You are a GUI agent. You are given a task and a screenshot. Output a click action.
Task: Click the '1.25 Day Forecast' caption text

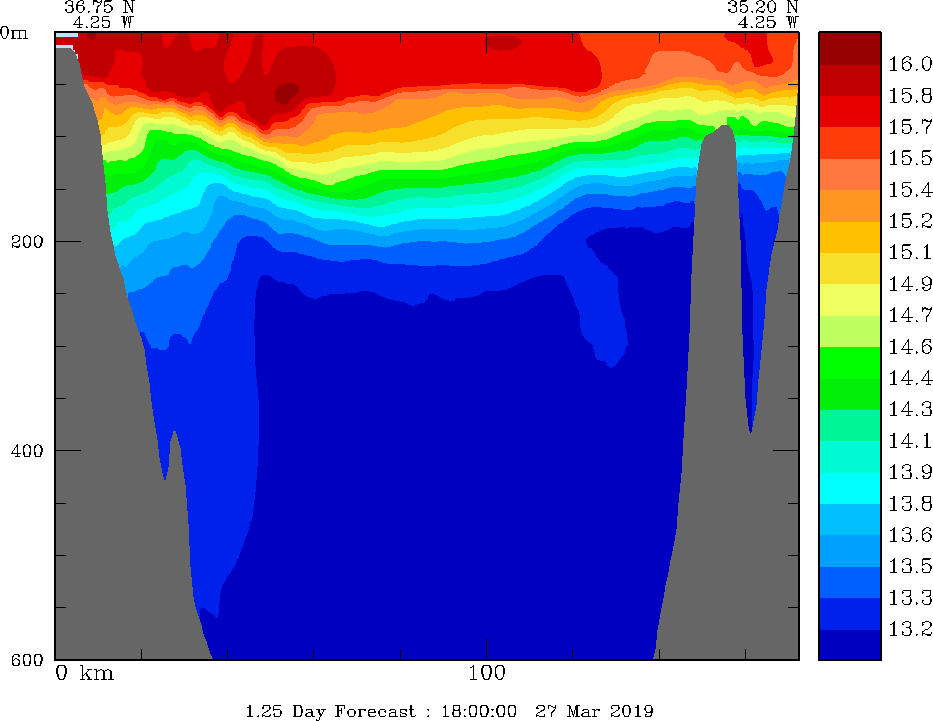pos(331,711)
